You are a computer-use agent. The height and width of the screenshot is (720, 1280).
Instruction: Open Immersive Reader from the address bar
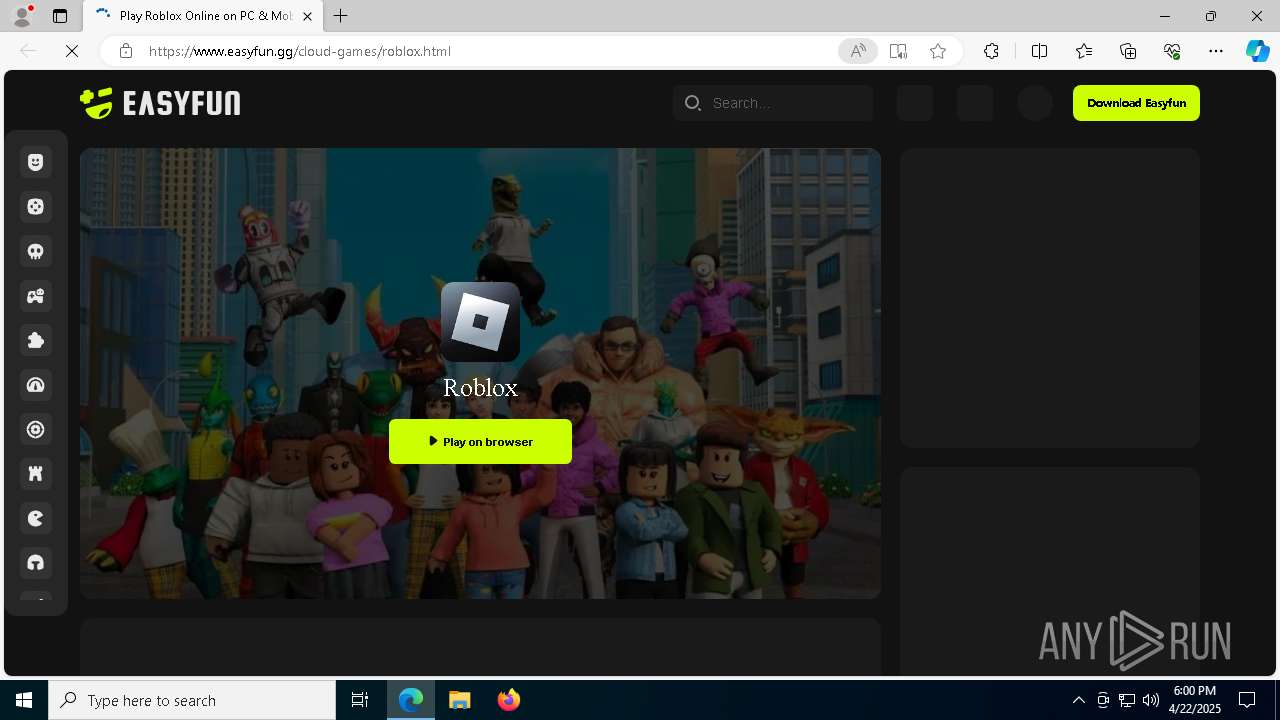[x=898, y=51]
